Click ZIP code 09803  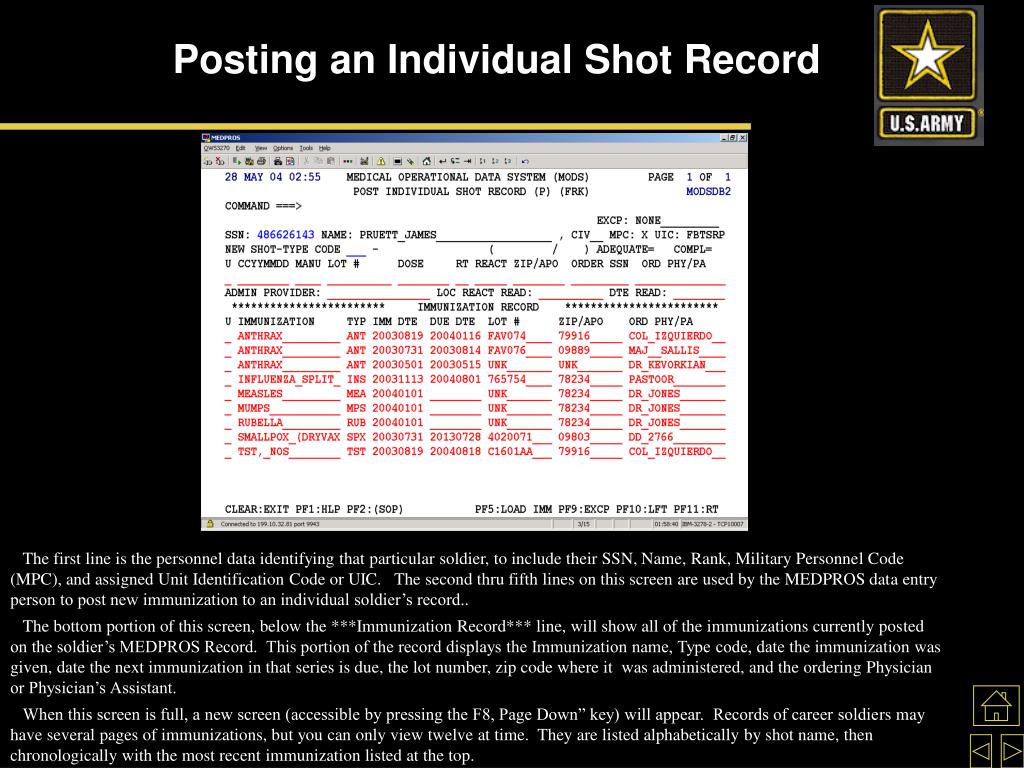pos(574,437)
